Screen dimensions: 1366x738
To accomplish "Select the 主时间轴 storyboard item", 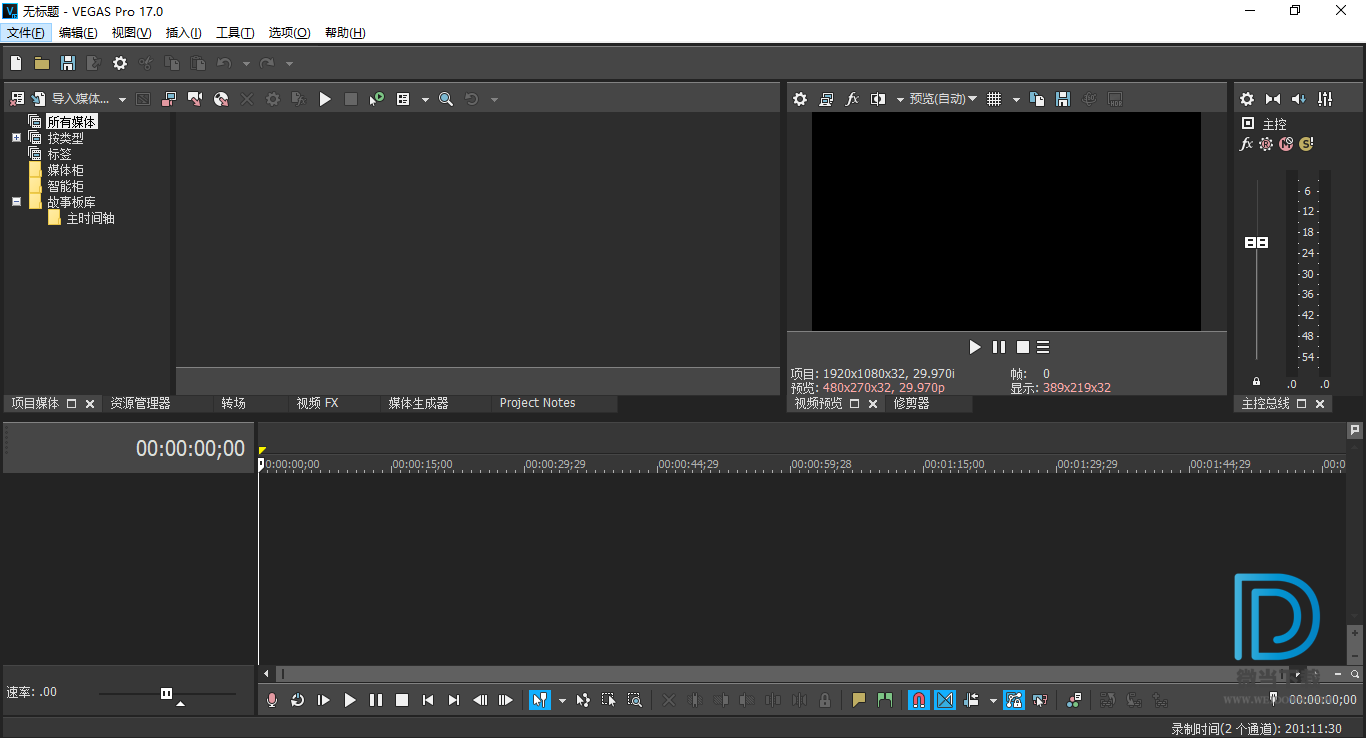I will [90, 218].
